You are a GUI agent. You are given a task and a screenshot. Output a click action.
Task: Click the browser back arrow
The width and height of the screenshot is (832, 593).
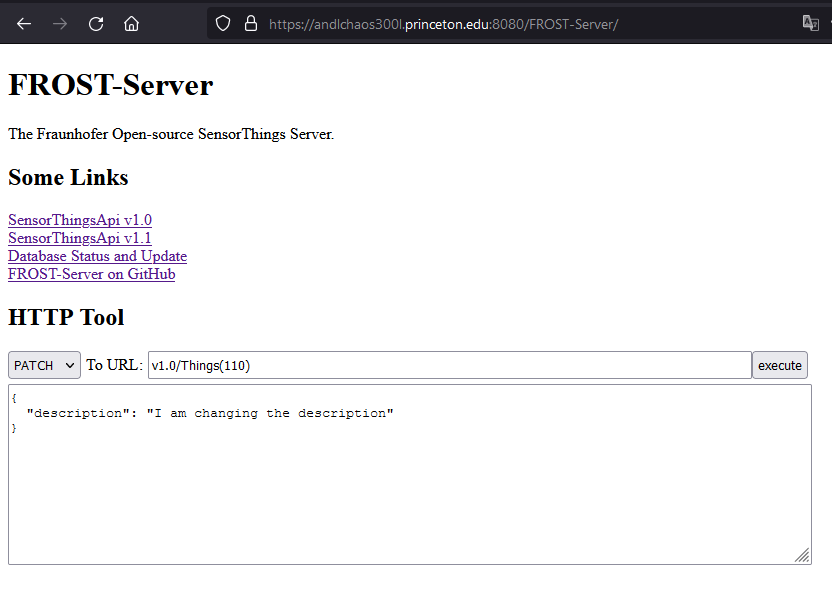tap(24, 24)
